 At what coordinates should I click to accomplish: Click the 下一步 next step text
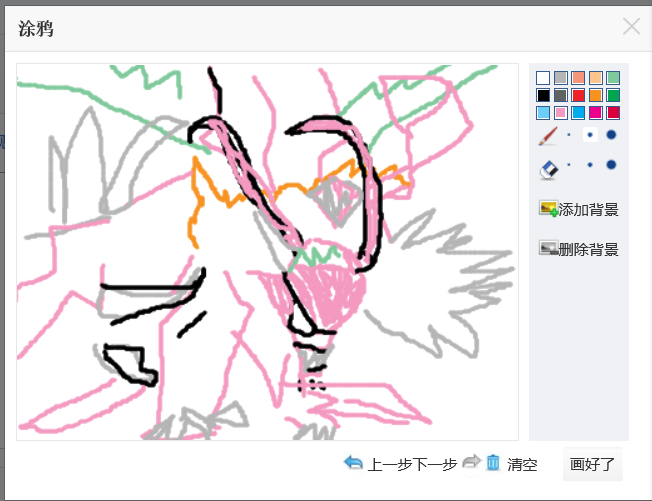pyautogui.click(x=435, y=464)
